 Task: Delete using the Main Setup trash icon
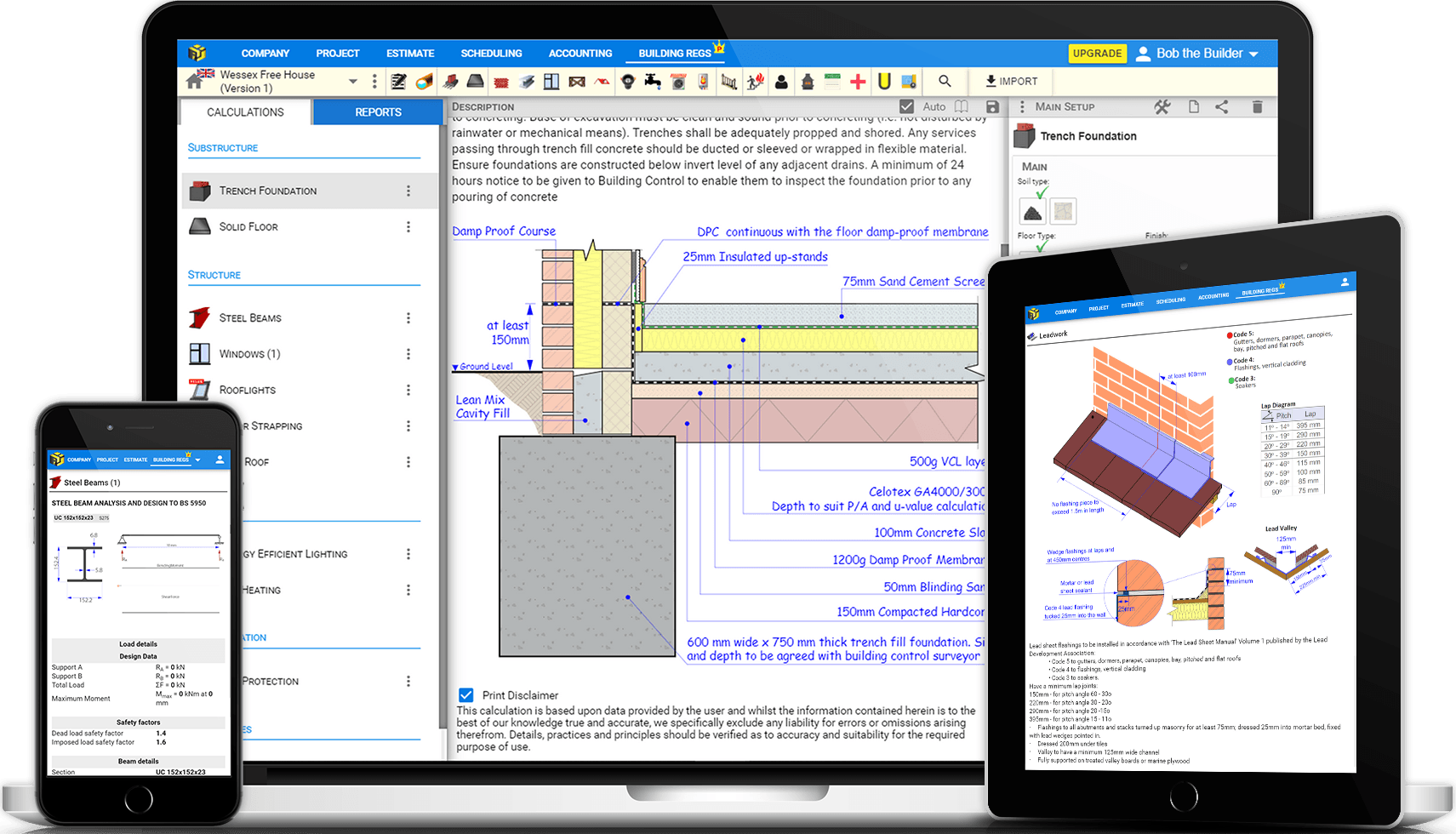click(x=1257, y=106)
